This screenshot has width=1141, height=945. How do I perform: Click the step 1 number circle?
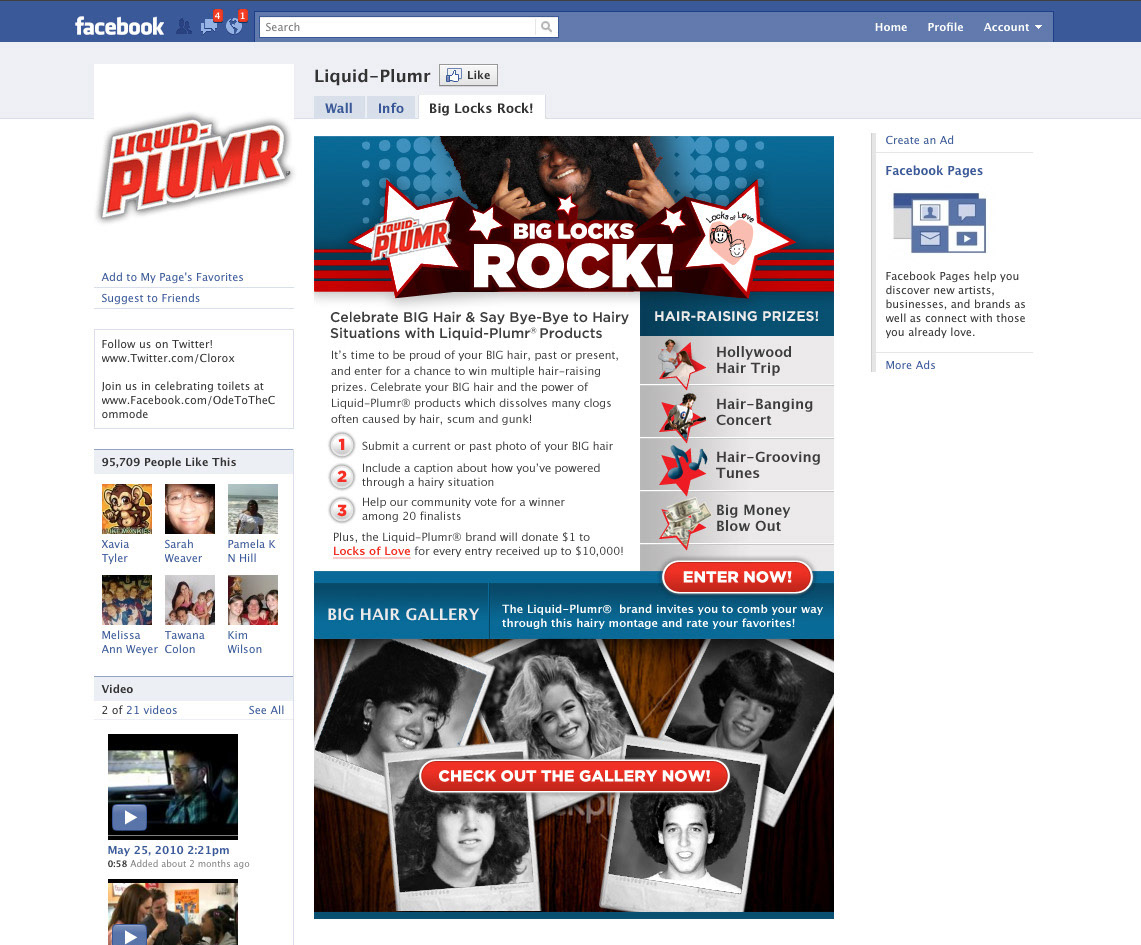(342, 444)
